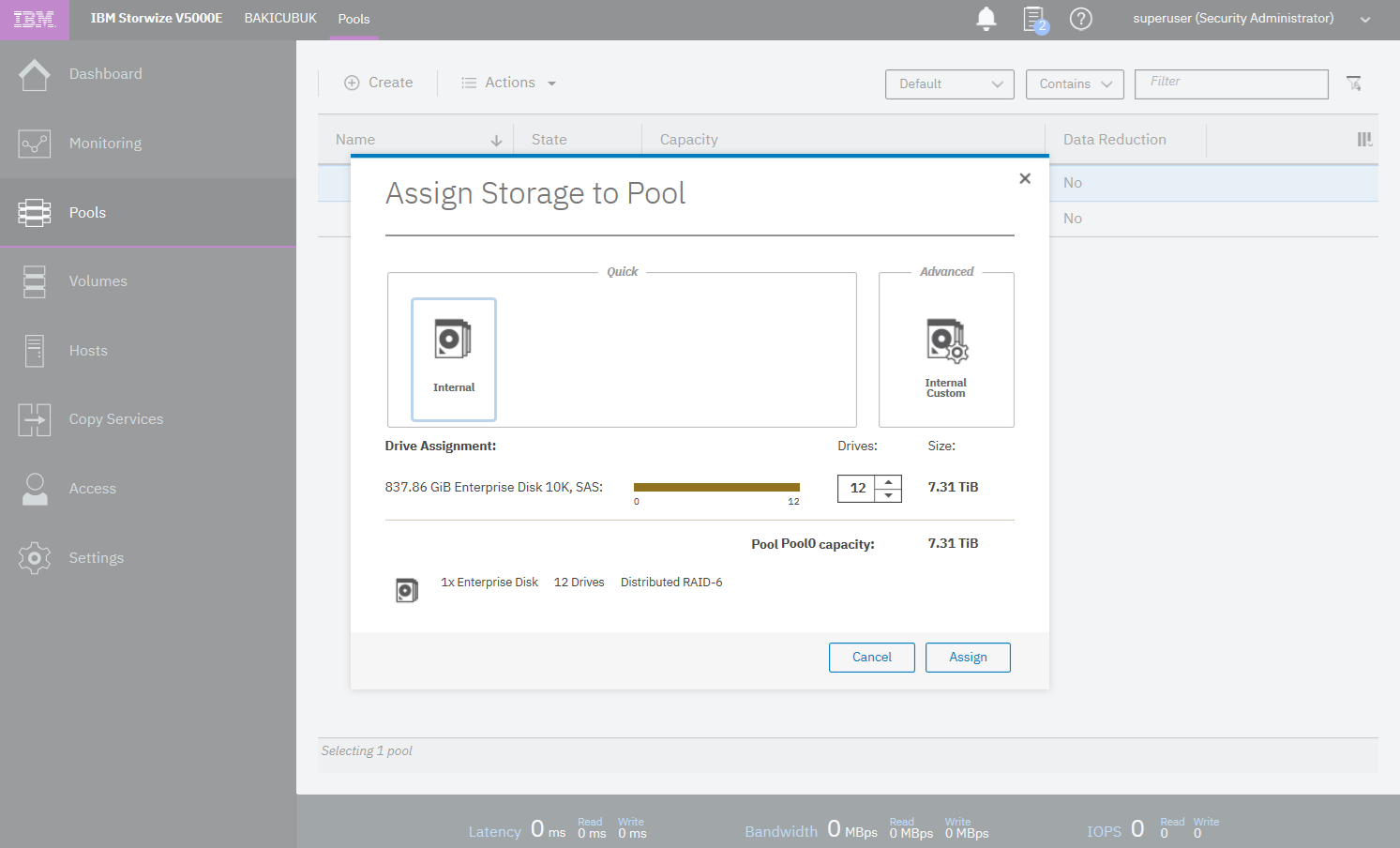Viewport: 1400px width, 848px height.
Task: Increase the drives count by one
Action: [x=888, y=482]
